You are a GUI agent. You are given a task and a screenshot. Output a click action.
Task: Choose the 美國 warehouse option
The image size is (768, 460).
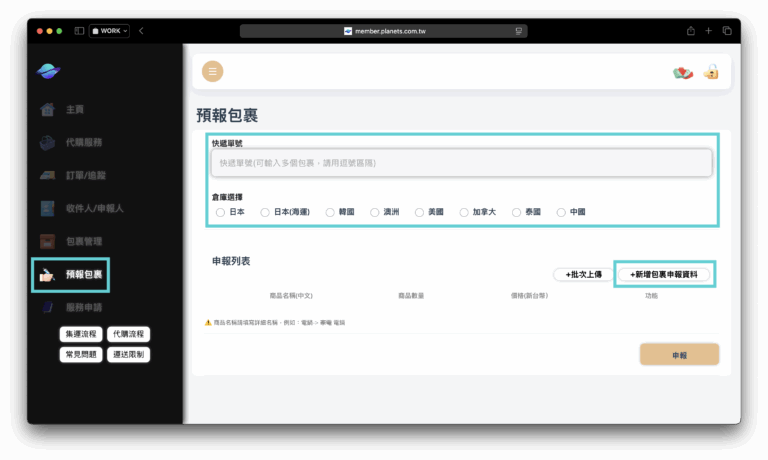coord(419,212)
